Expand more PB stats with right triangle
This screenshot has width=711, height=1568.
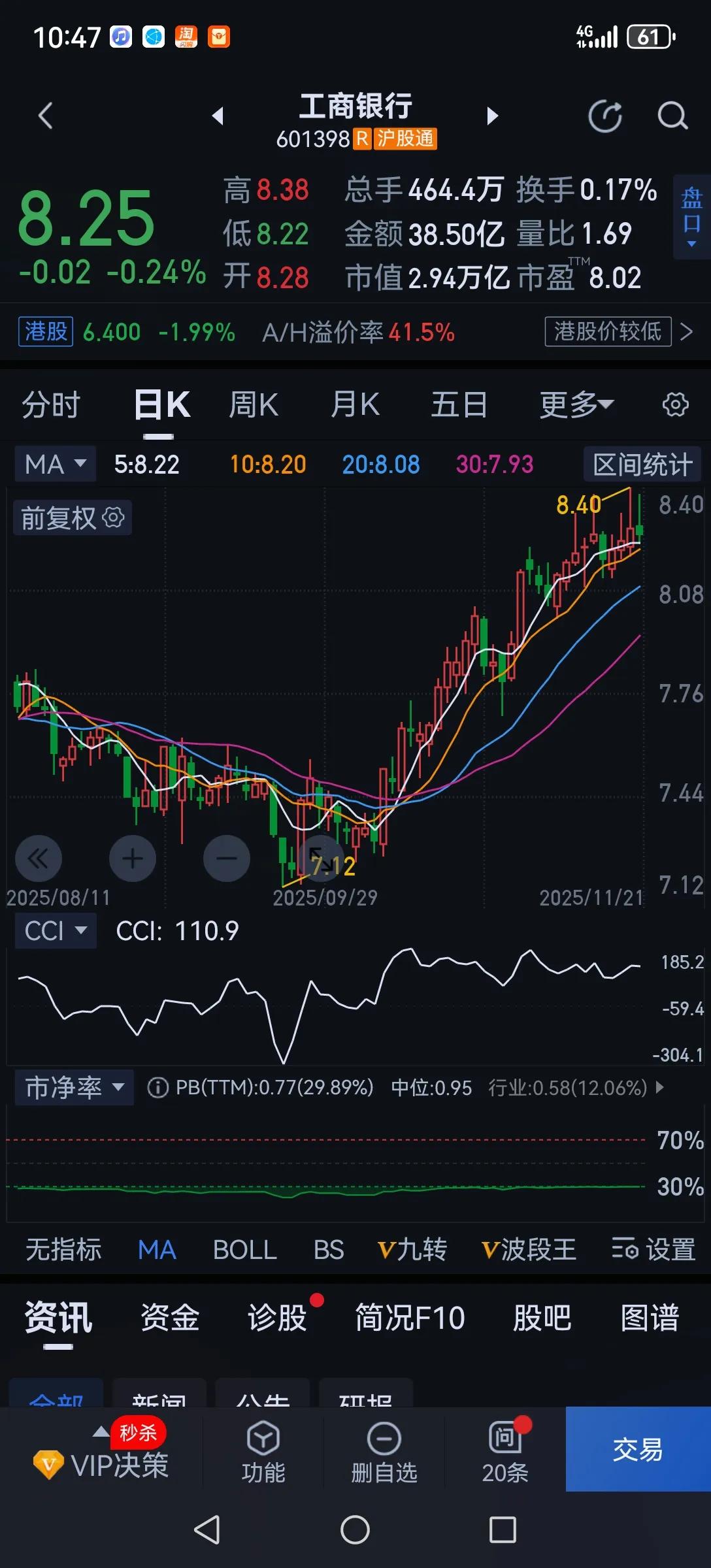(659, 1088)
